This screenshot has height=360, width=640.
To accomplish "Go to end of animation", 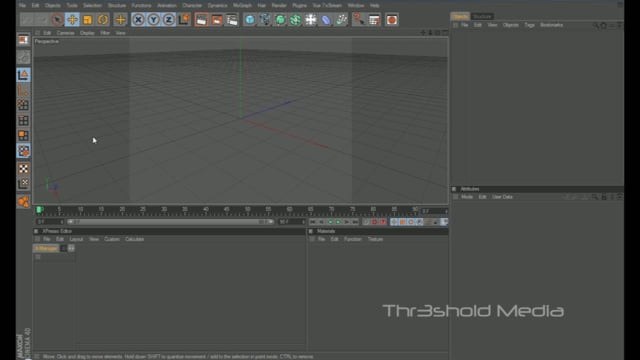I will tap(355, 222).
